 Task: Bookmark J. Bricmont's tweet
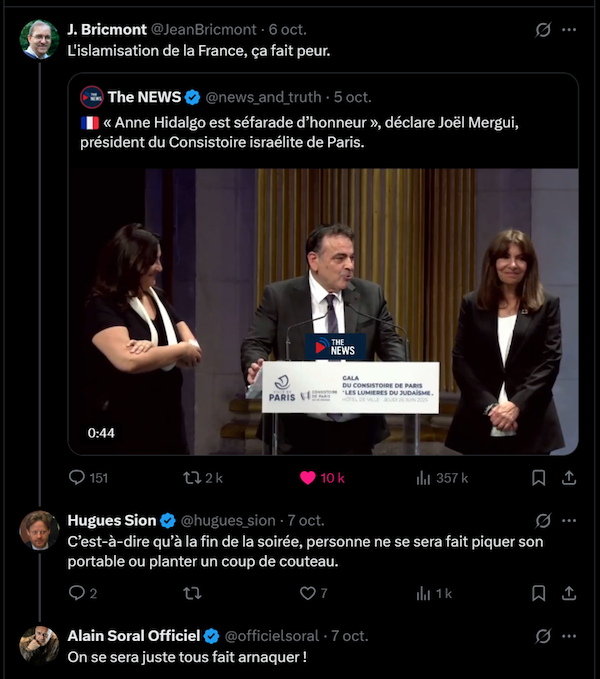[538, 478]
